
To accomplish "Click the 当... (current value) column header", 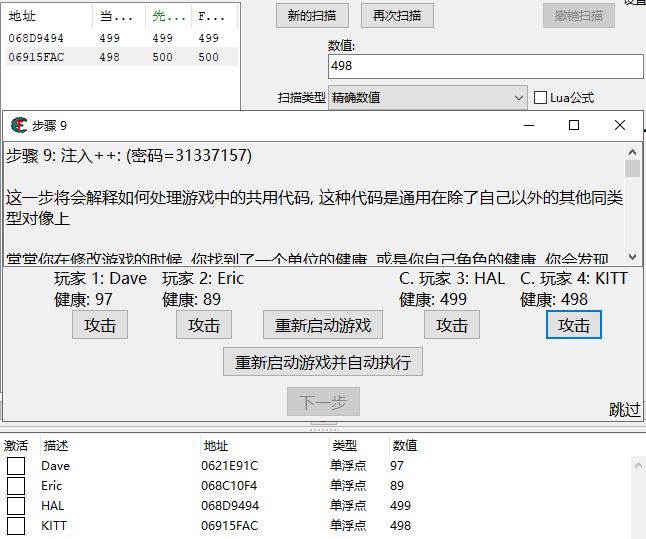I will pos(117,16).
